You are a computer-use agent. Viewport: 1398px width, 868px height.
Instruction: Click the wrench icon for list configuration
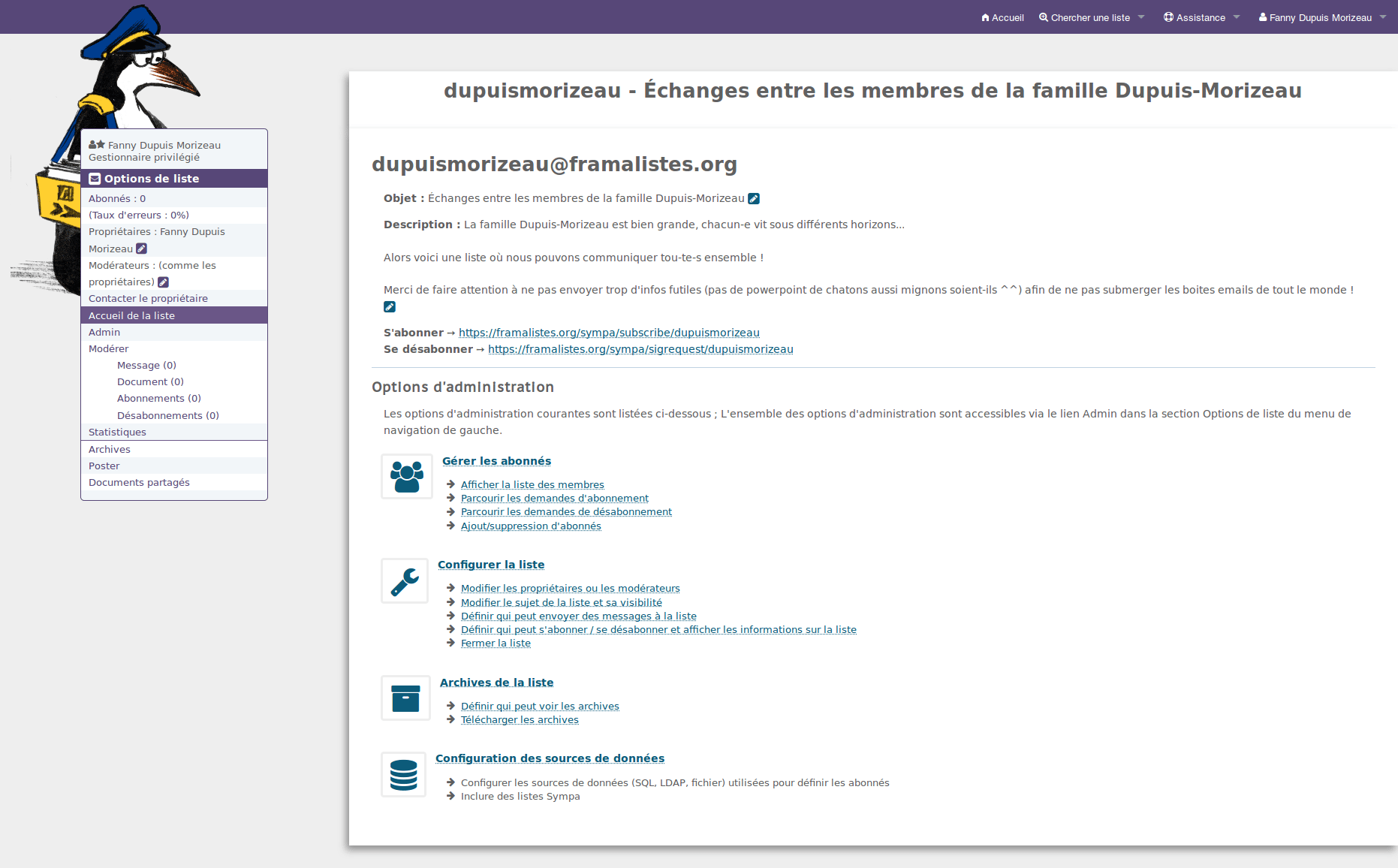tap(405, 581)
